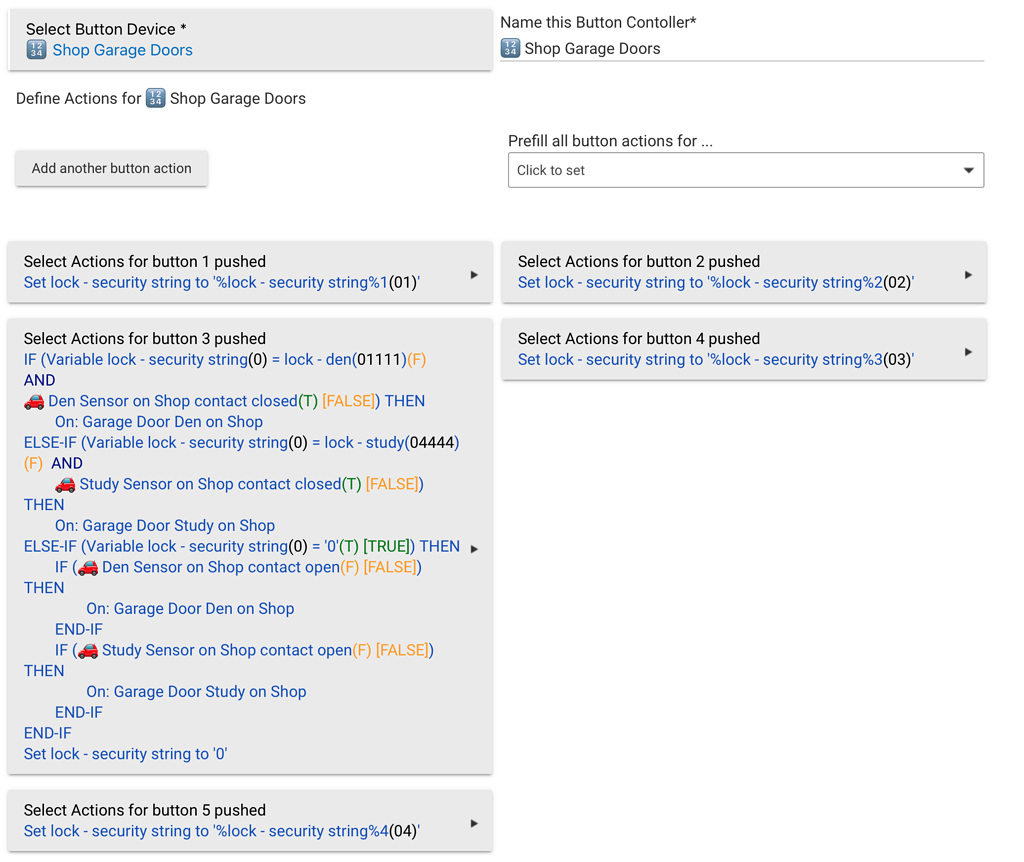Open the Select Actions for button 2 pushed header

tap(639, 261)
